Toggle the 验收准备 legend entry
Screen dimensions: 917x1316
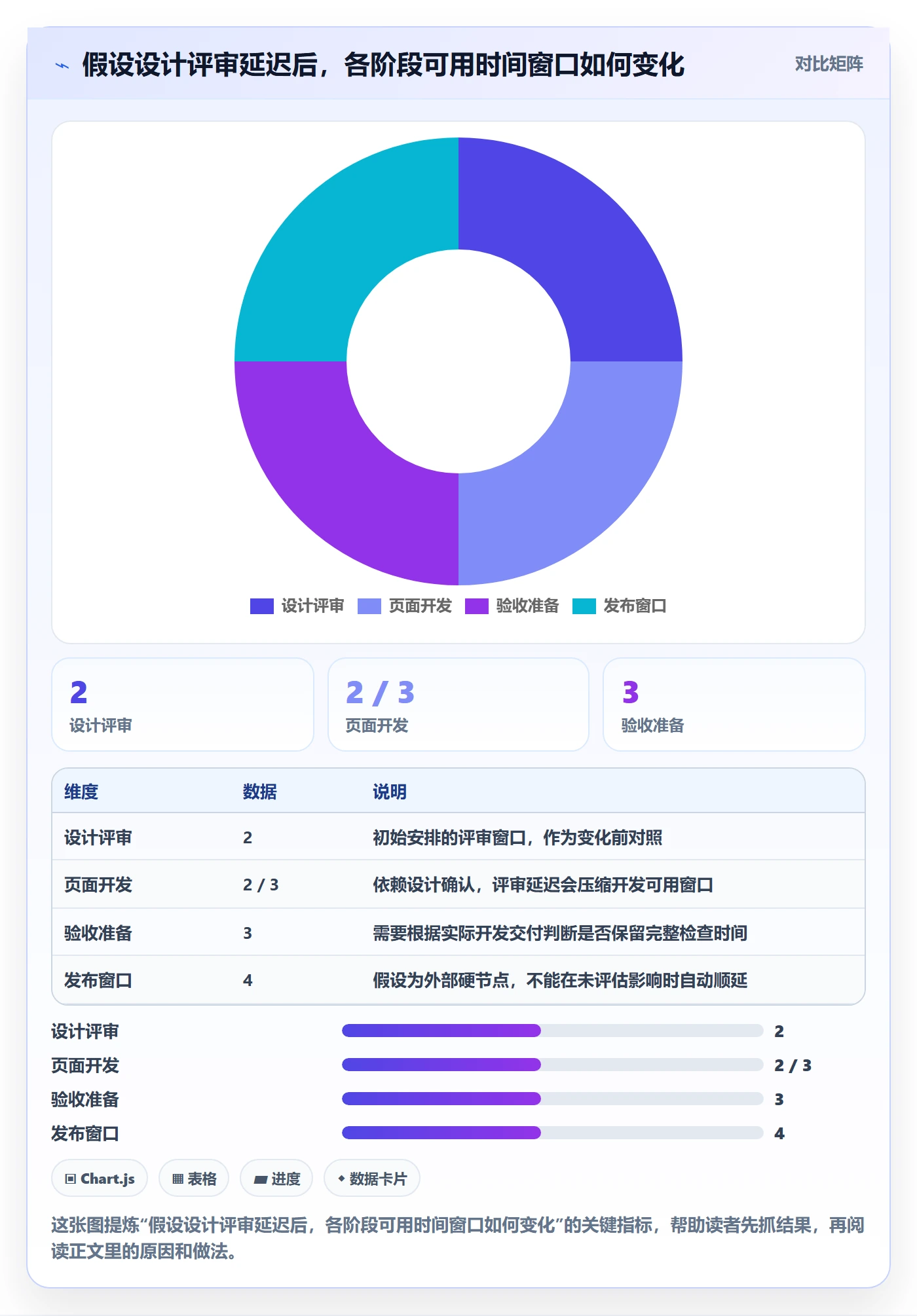(x=512, y=606)
